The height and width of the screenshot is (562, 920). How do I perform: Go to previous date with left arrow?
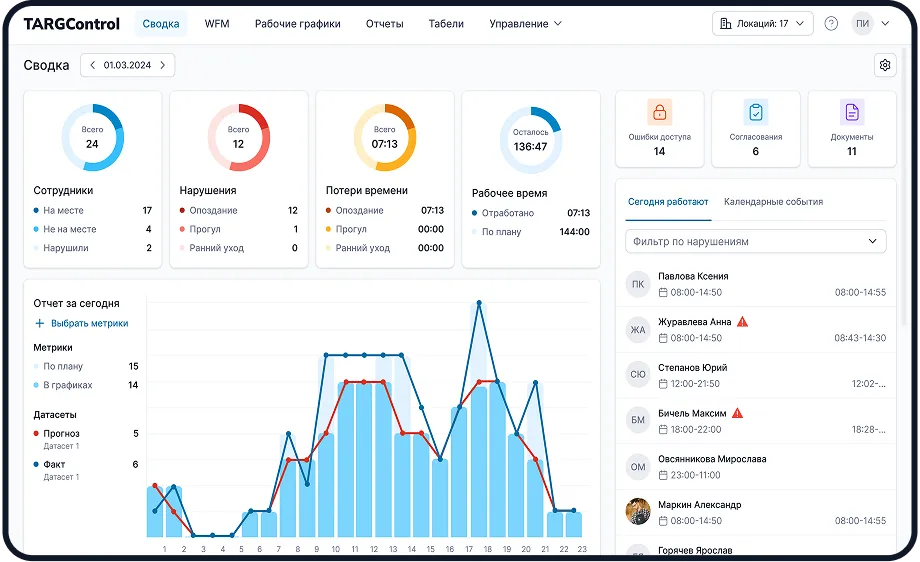click(x=93, y=66)
